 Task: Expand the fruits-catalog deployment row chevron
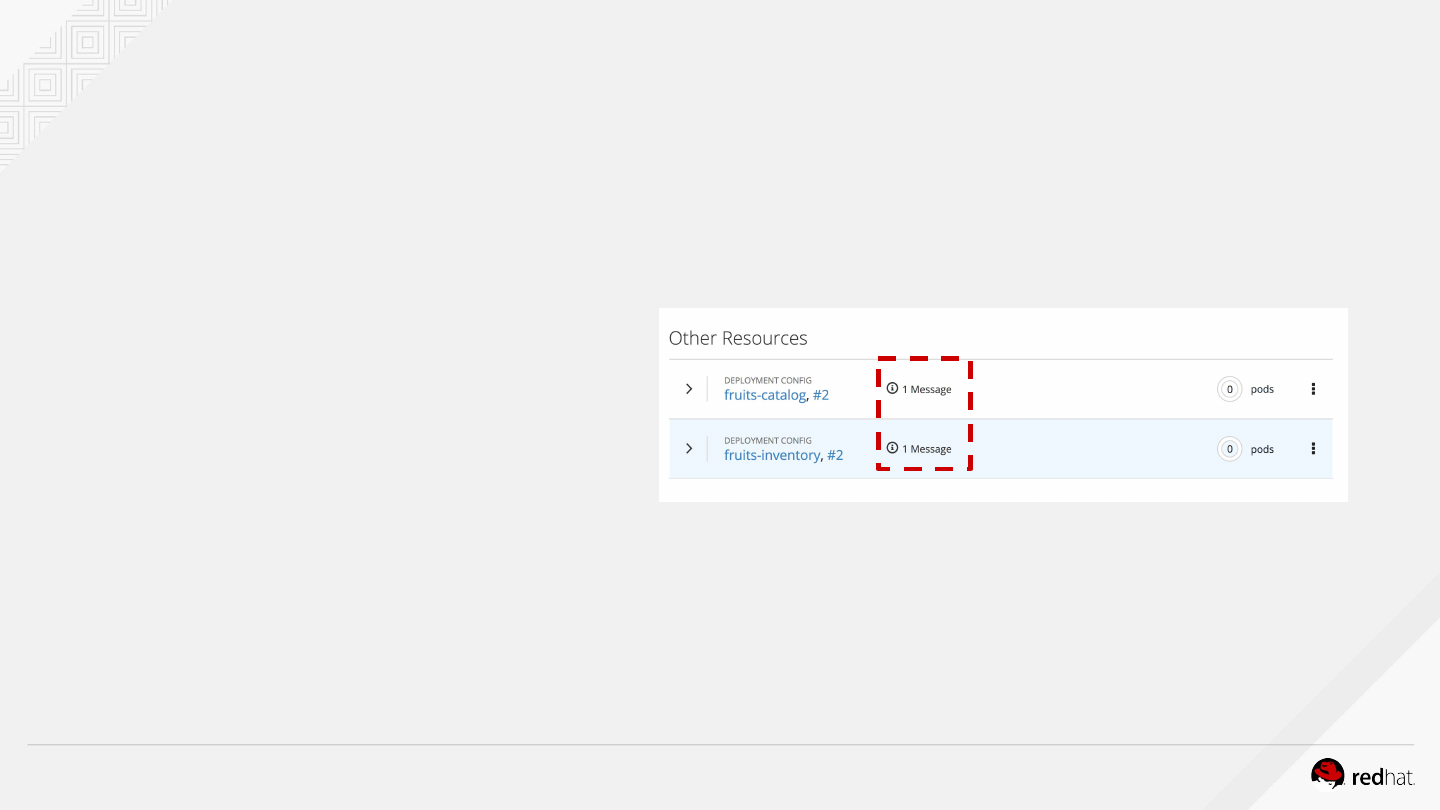[x=689, y=389]
